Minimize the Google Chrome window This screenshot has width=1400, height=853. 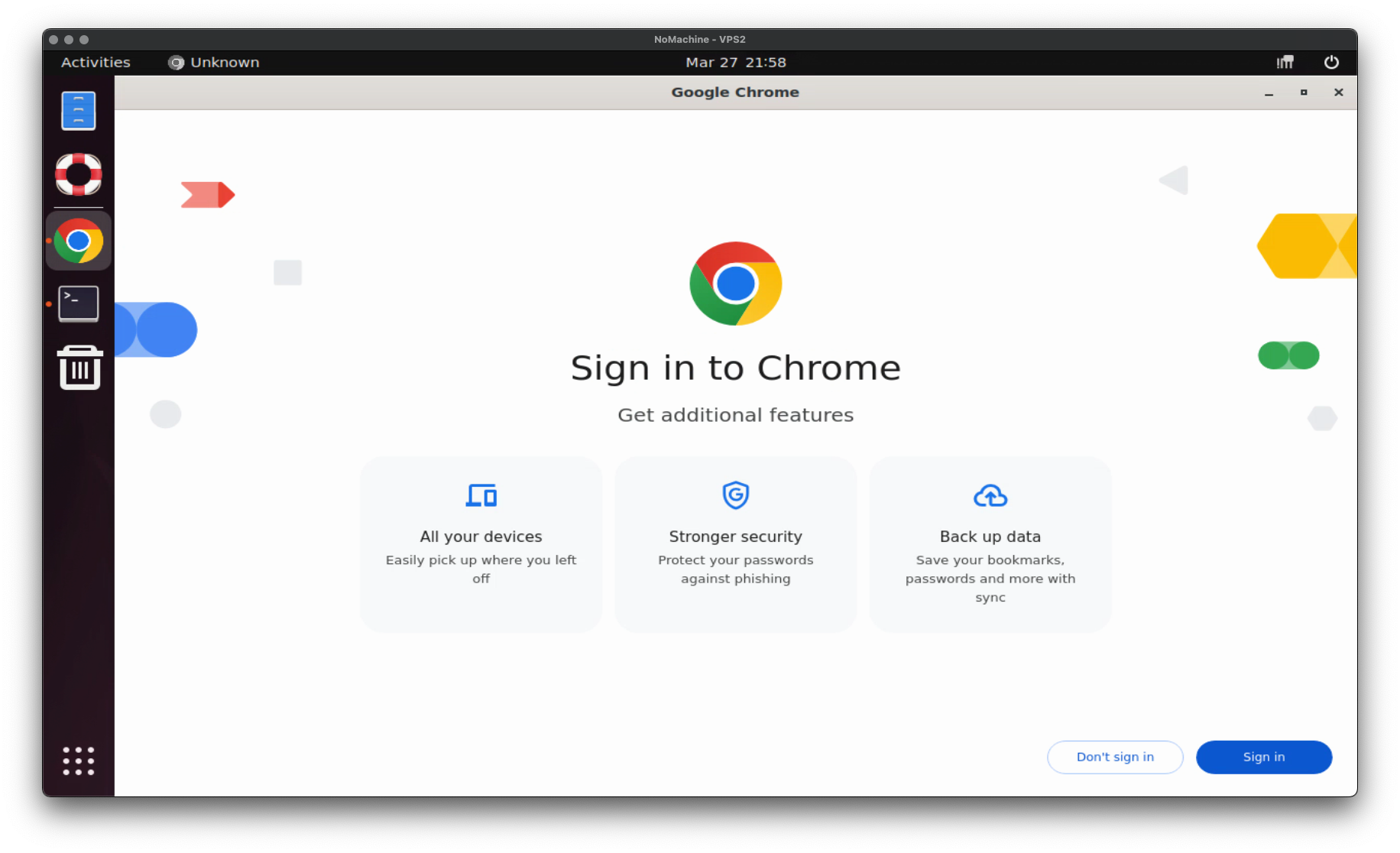click(1269, 92)
